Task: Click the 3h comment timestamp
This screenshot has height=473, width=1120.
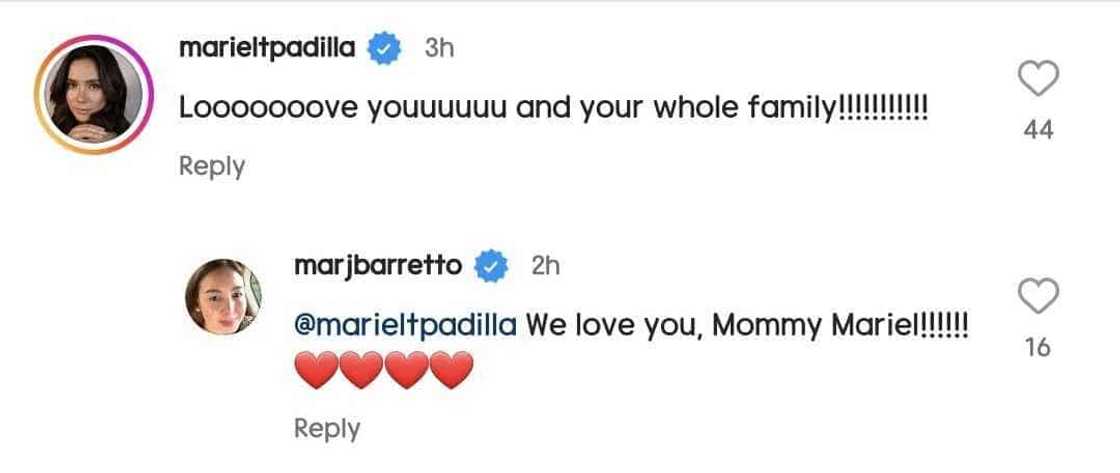Action: [439, 48]
